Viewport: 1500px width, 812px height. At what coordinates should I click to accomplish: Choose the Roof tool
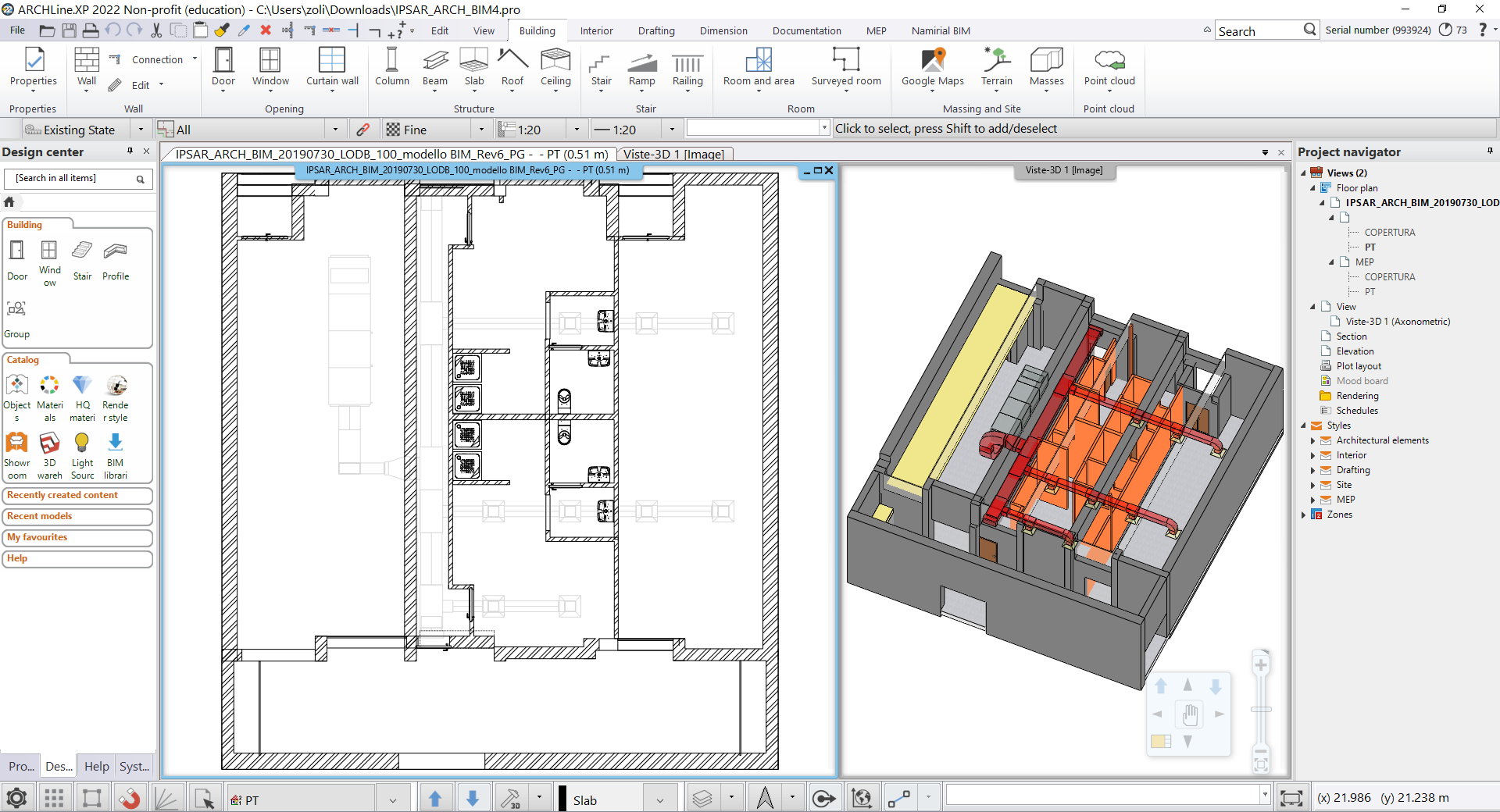click(x=512, y=67)
